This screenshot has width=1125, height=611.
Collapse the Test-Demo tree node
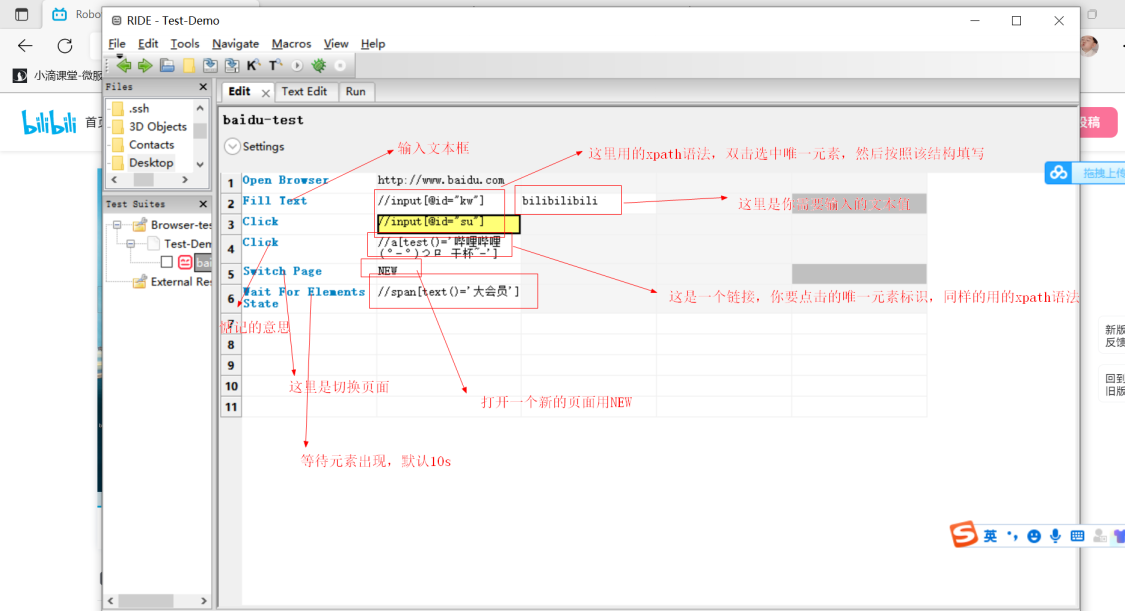(131, 243)
